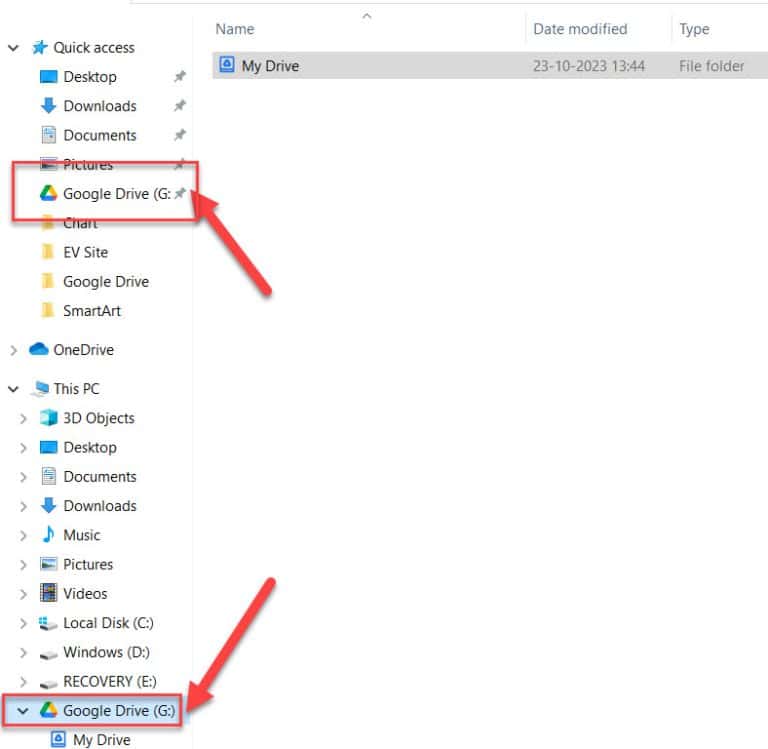
Task: Open the SmartArt folder icon
Action: 48,311
